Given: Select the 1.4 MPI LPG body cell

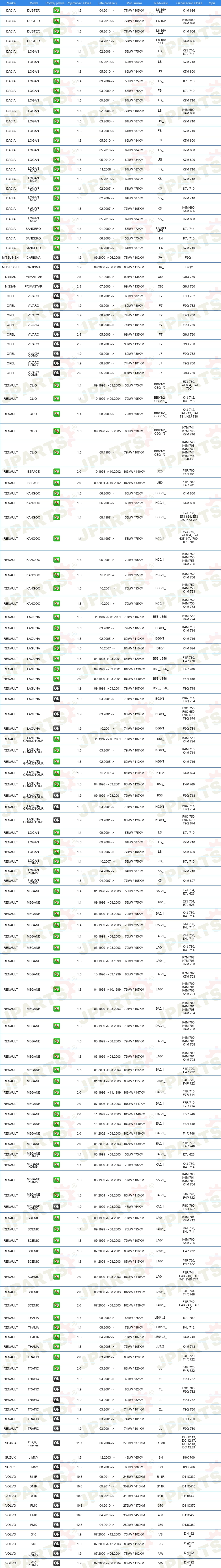Looking at the screenshot, I should [161, 229].
